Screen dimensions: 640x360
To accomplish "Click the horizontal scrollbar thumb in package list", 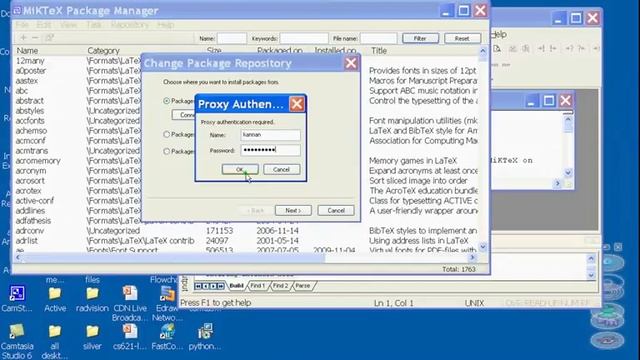I will coord(174,258).
